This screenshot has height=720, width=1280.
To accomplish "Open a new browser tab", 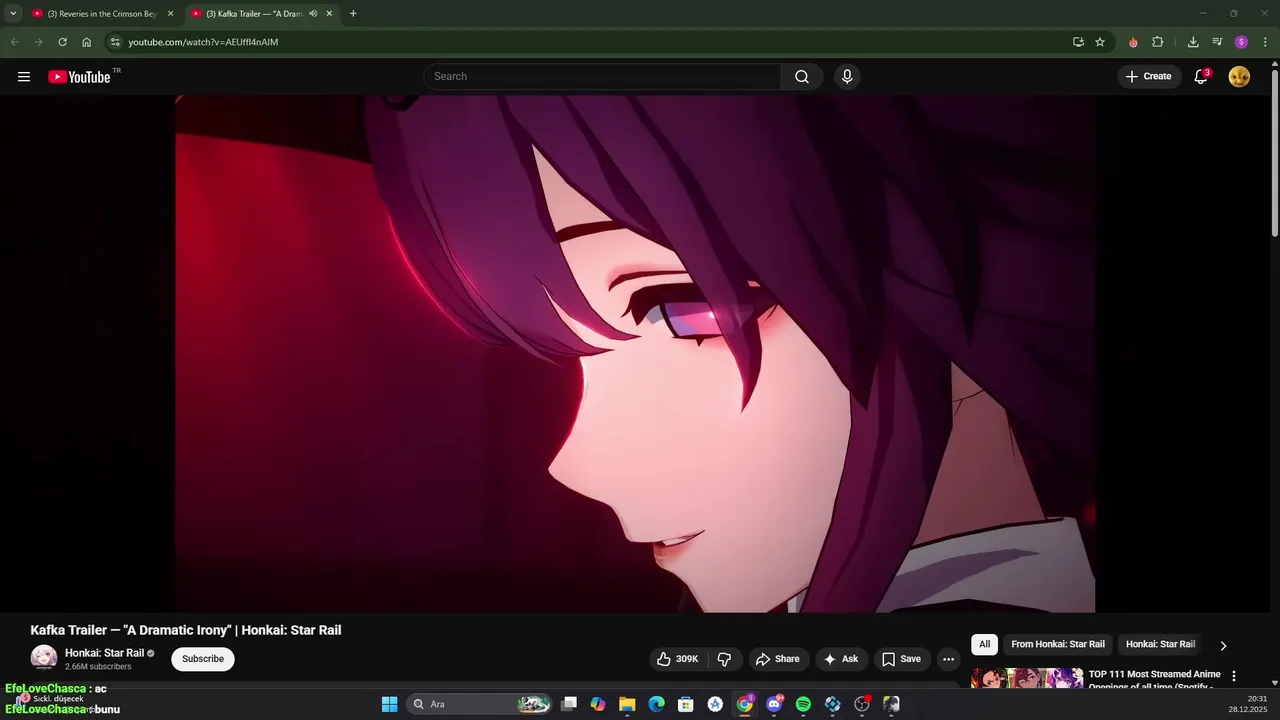I will [x=353, y=14].
